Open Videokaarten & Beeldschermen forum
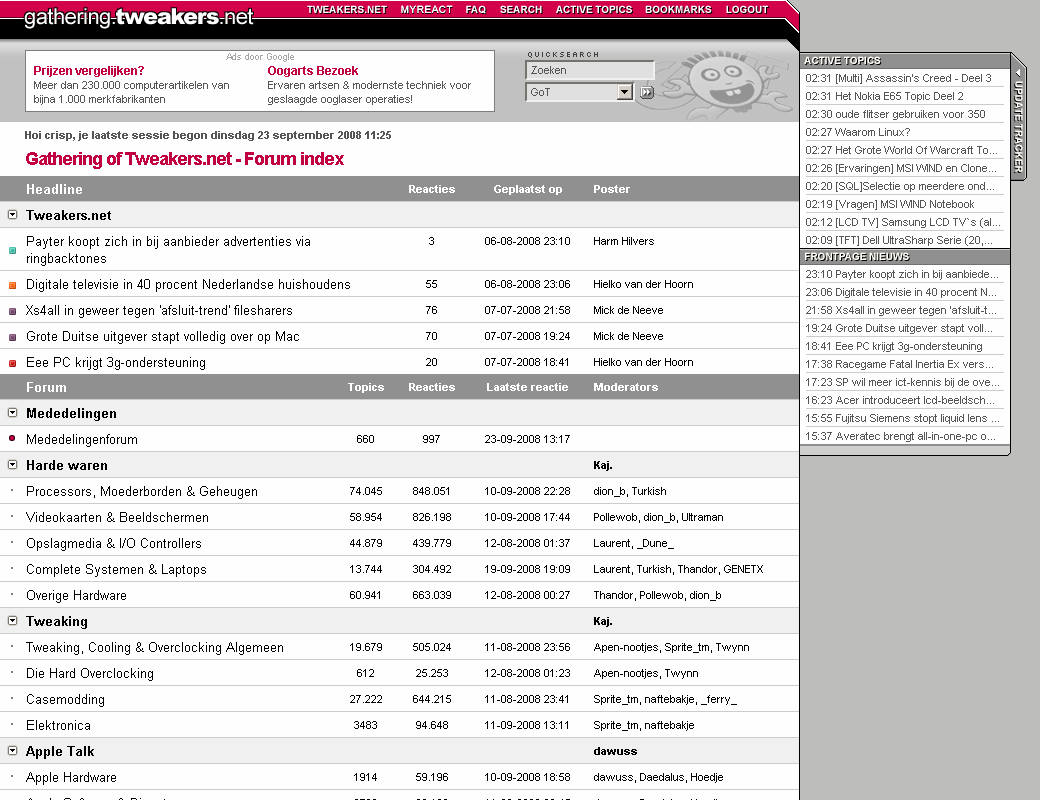 click(x=117, y=517)
